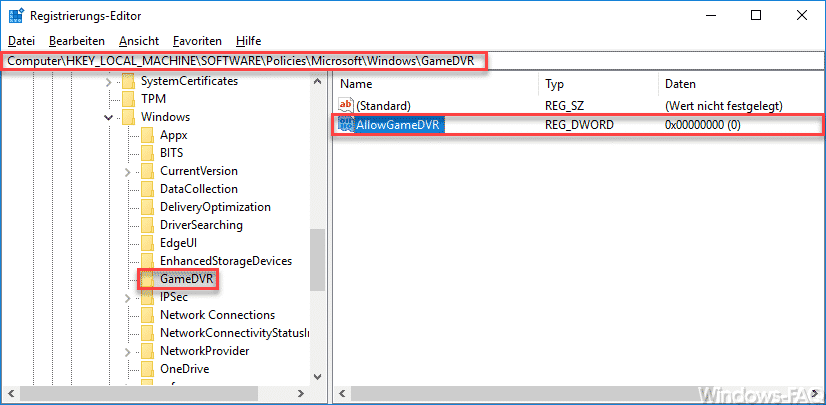Open the Hilfe menu
Image resolution: width=826 pixels, height=405 pixels.
tap(249, 41)
